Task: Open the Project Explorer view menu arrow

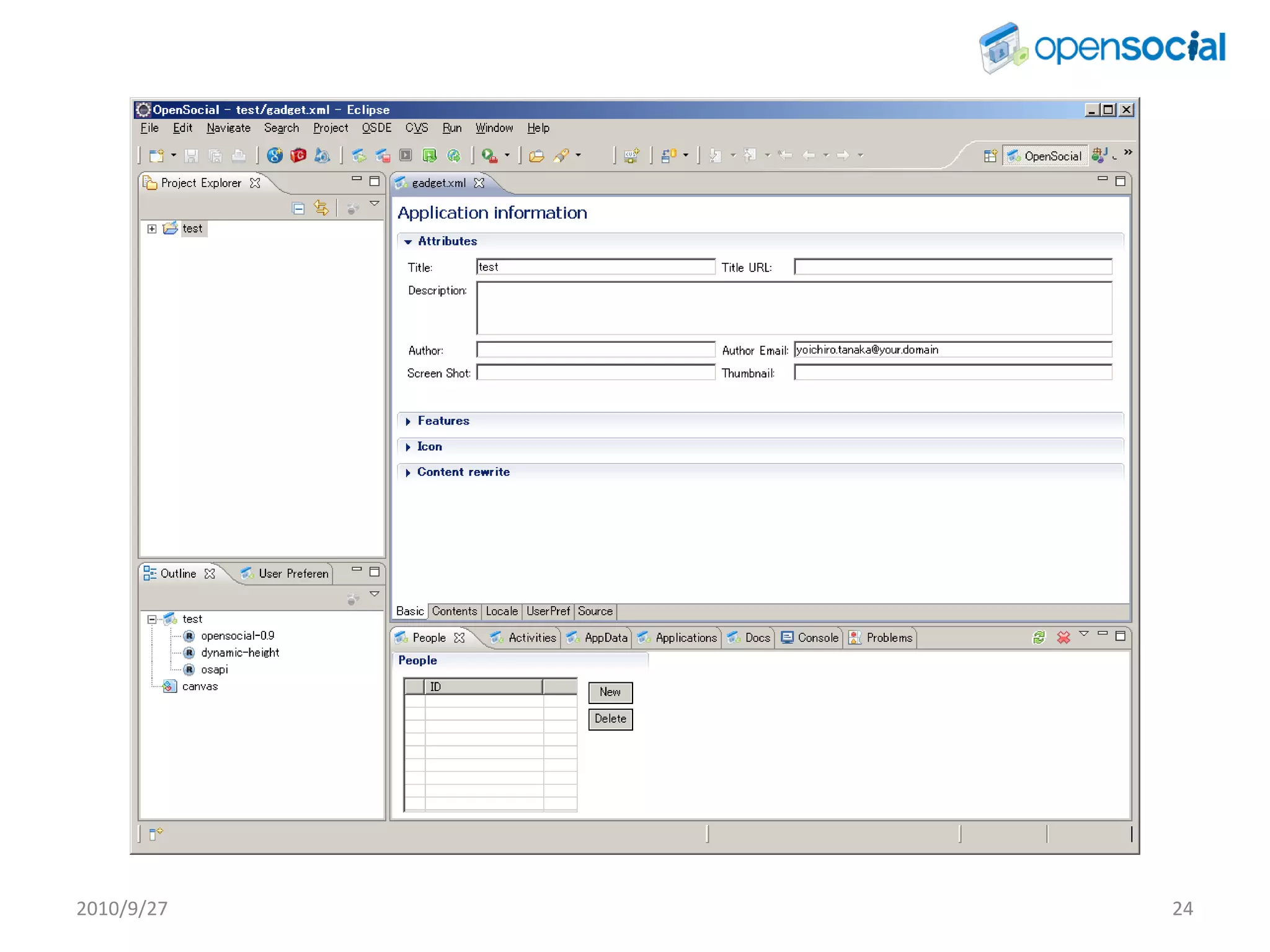Action: pyautogui.click(x=375, y=204)
